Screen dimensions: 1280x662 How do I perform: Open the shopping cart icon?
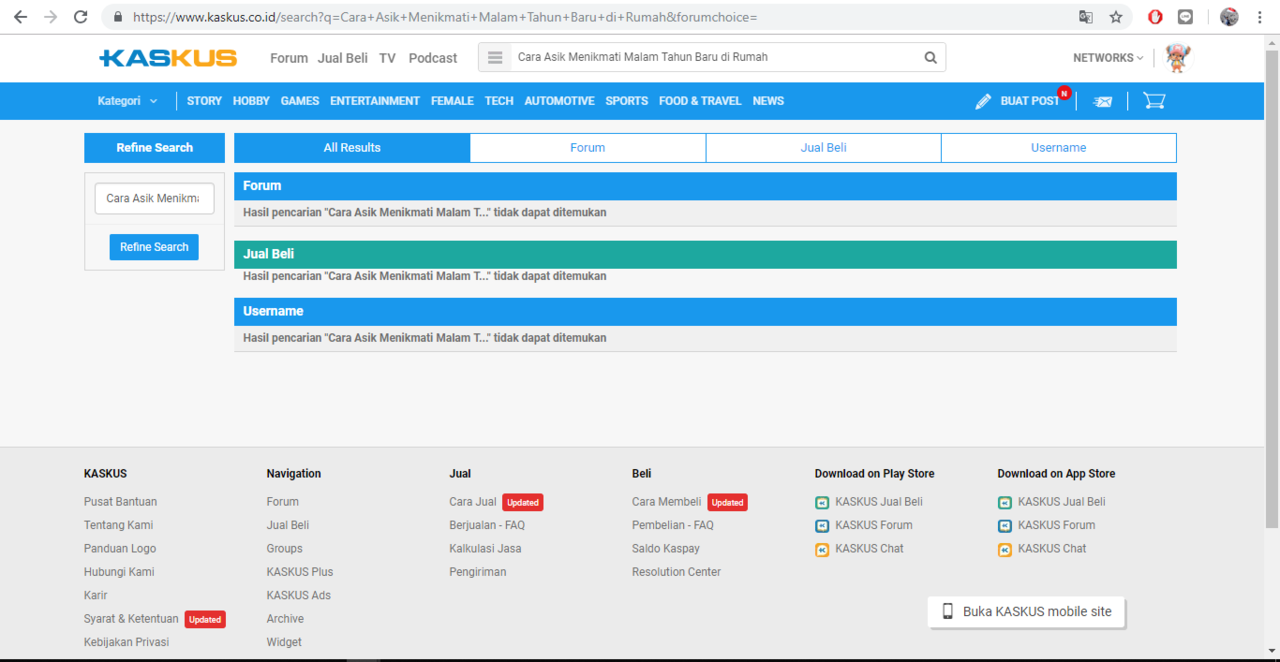pos(1154,101)
